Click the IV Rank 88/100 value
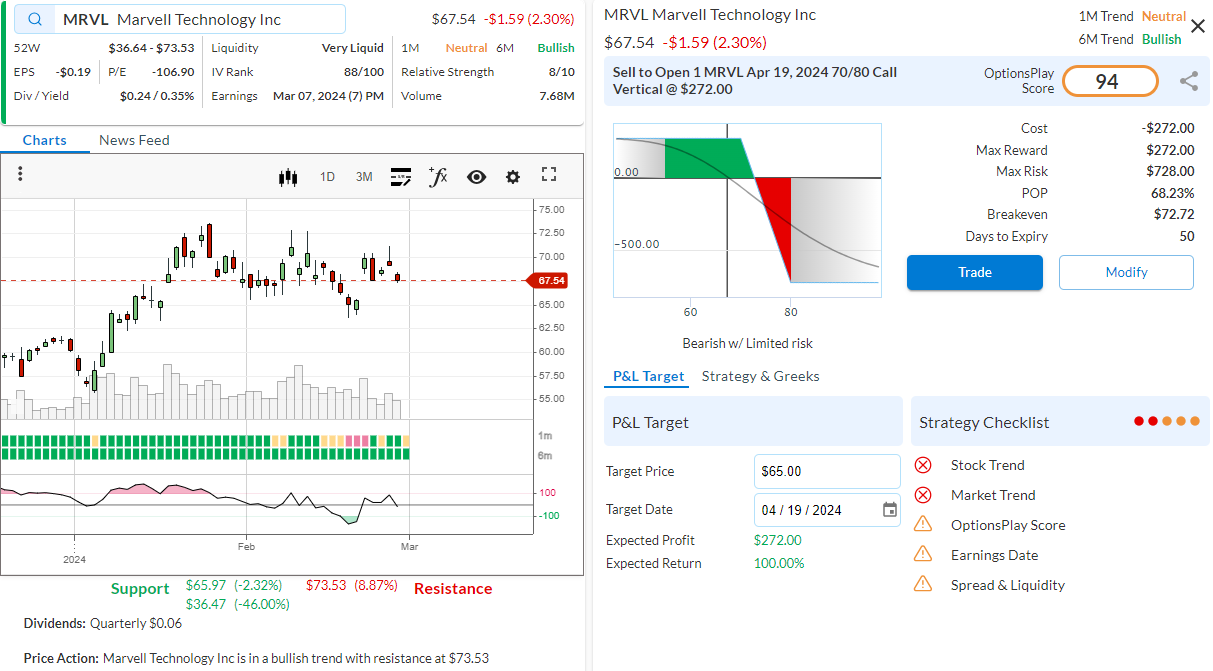 tap(364, 72)
